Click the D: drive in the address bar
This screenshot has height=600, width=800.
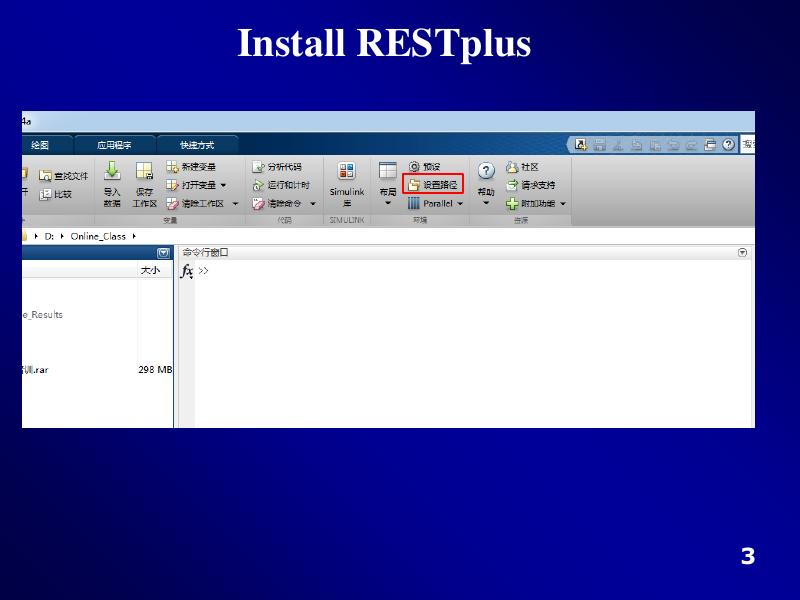49,236
